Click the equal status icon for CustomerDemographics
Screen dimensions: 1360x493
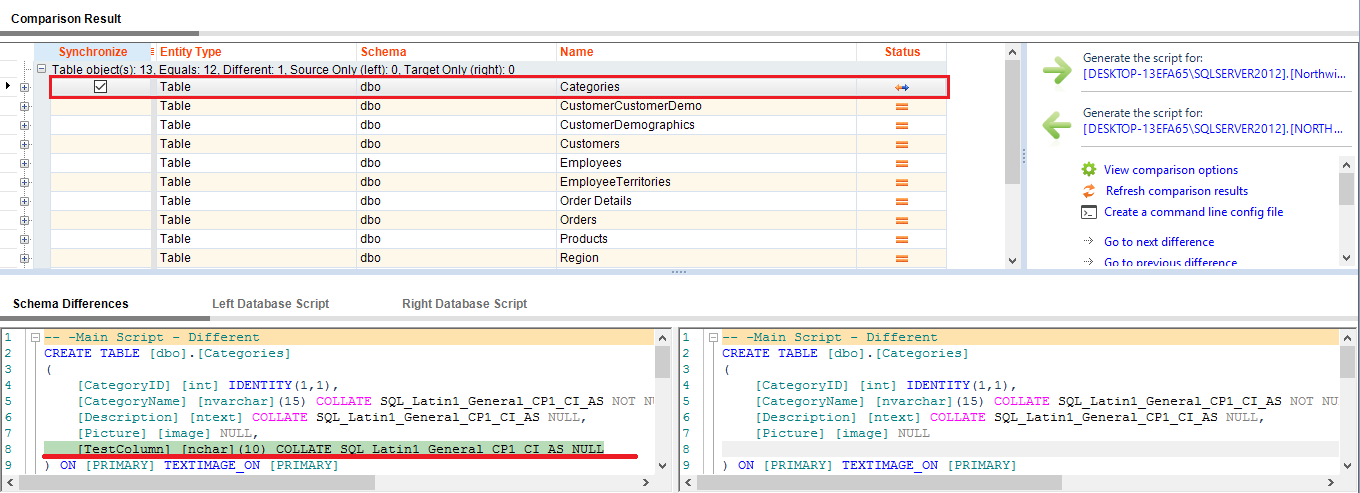point(901,125)
